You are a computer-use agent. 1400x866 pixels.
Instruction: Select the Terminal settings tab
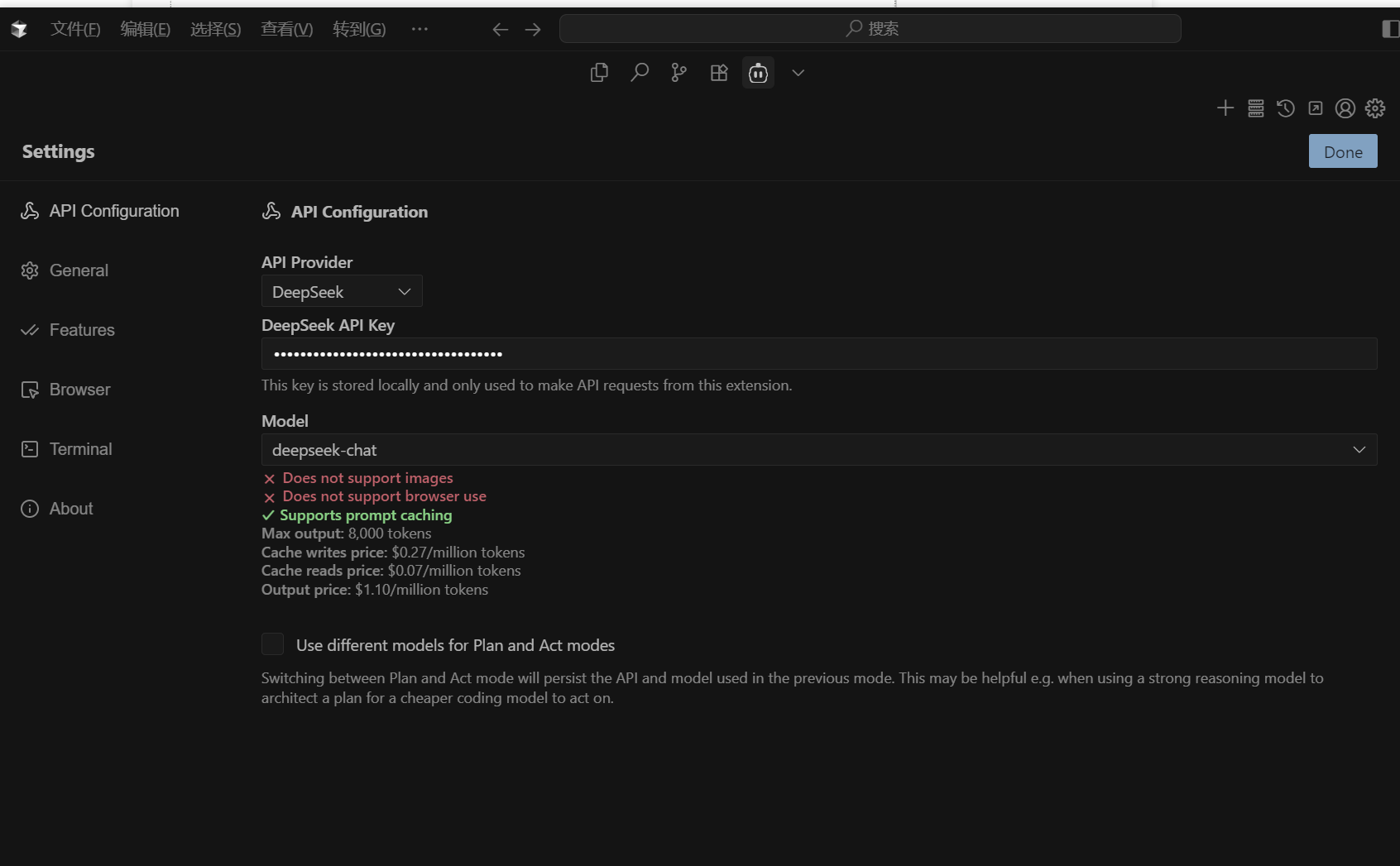(66, 449)
